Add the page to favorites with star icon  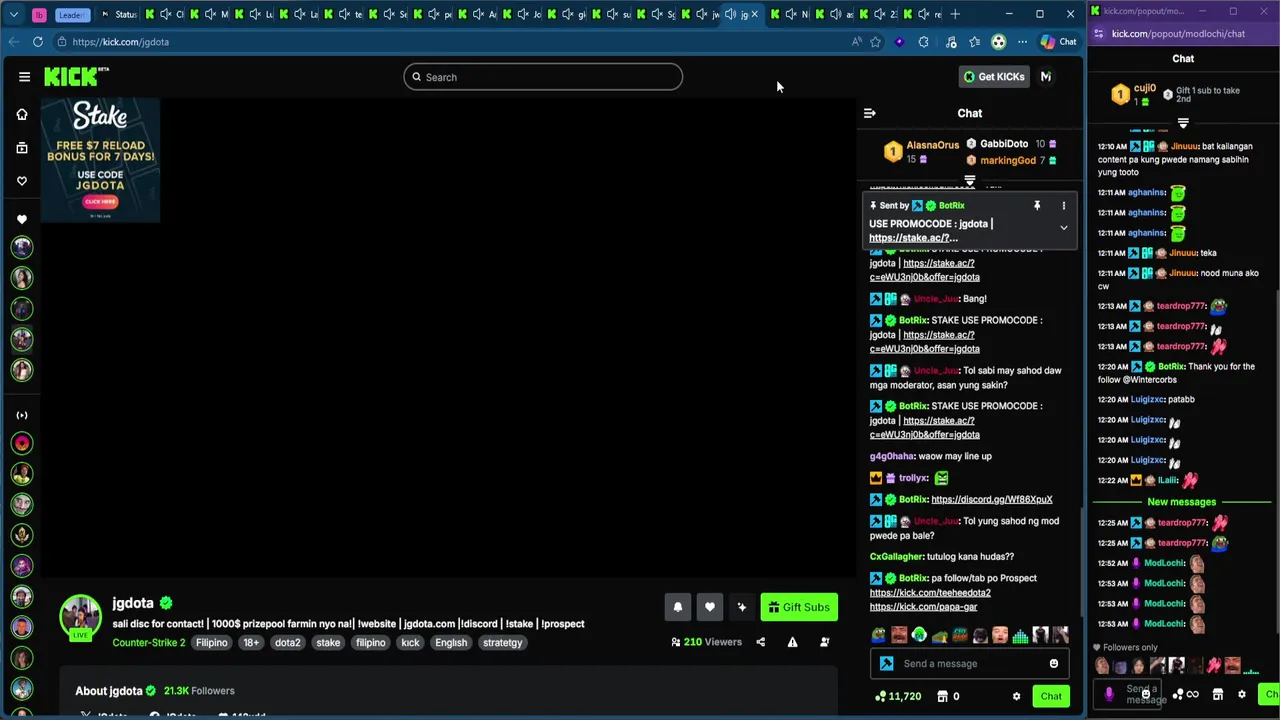click(875, 42)
